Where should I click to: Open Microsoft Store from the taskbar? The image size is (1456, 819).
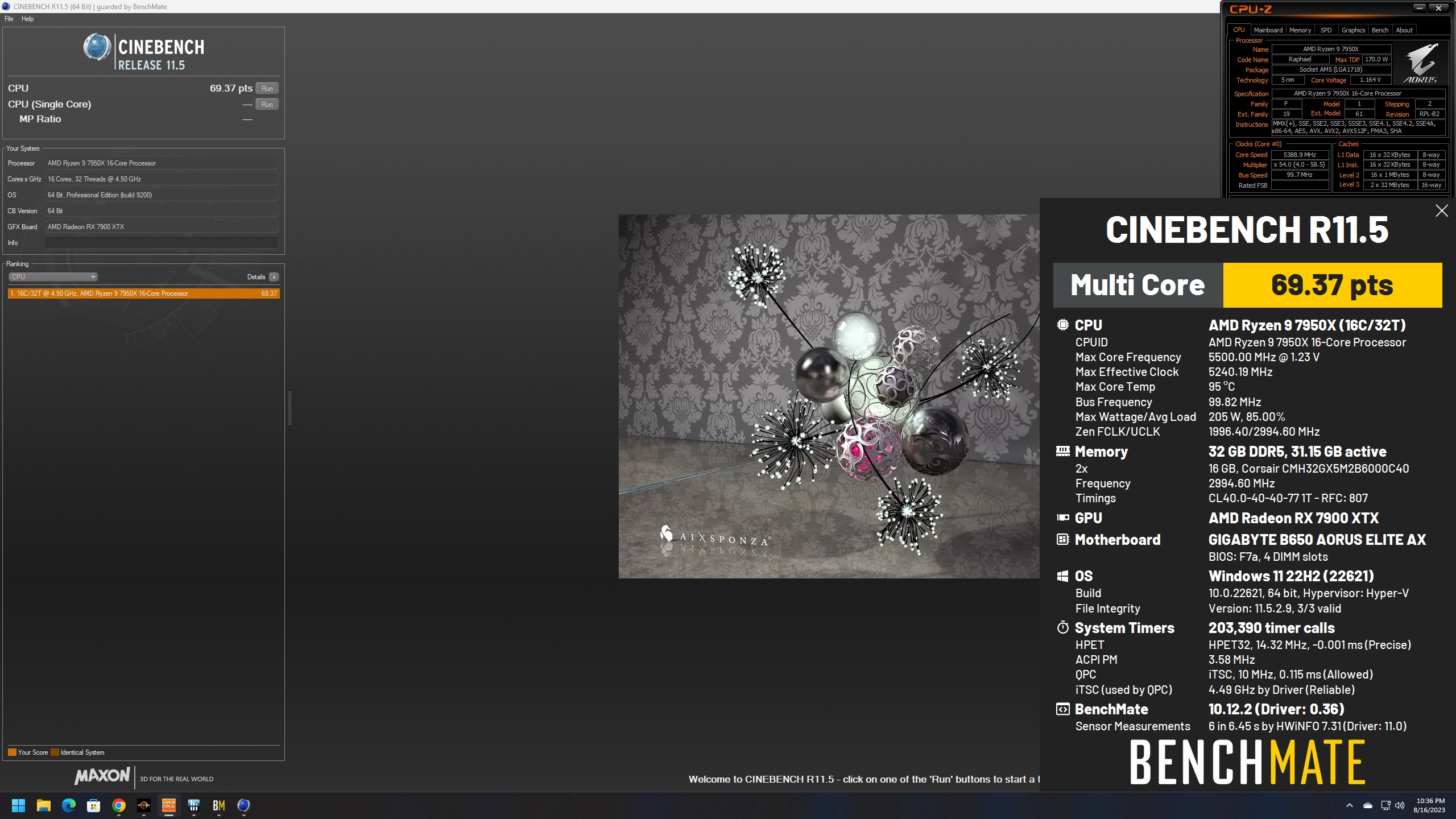(94, 805)
